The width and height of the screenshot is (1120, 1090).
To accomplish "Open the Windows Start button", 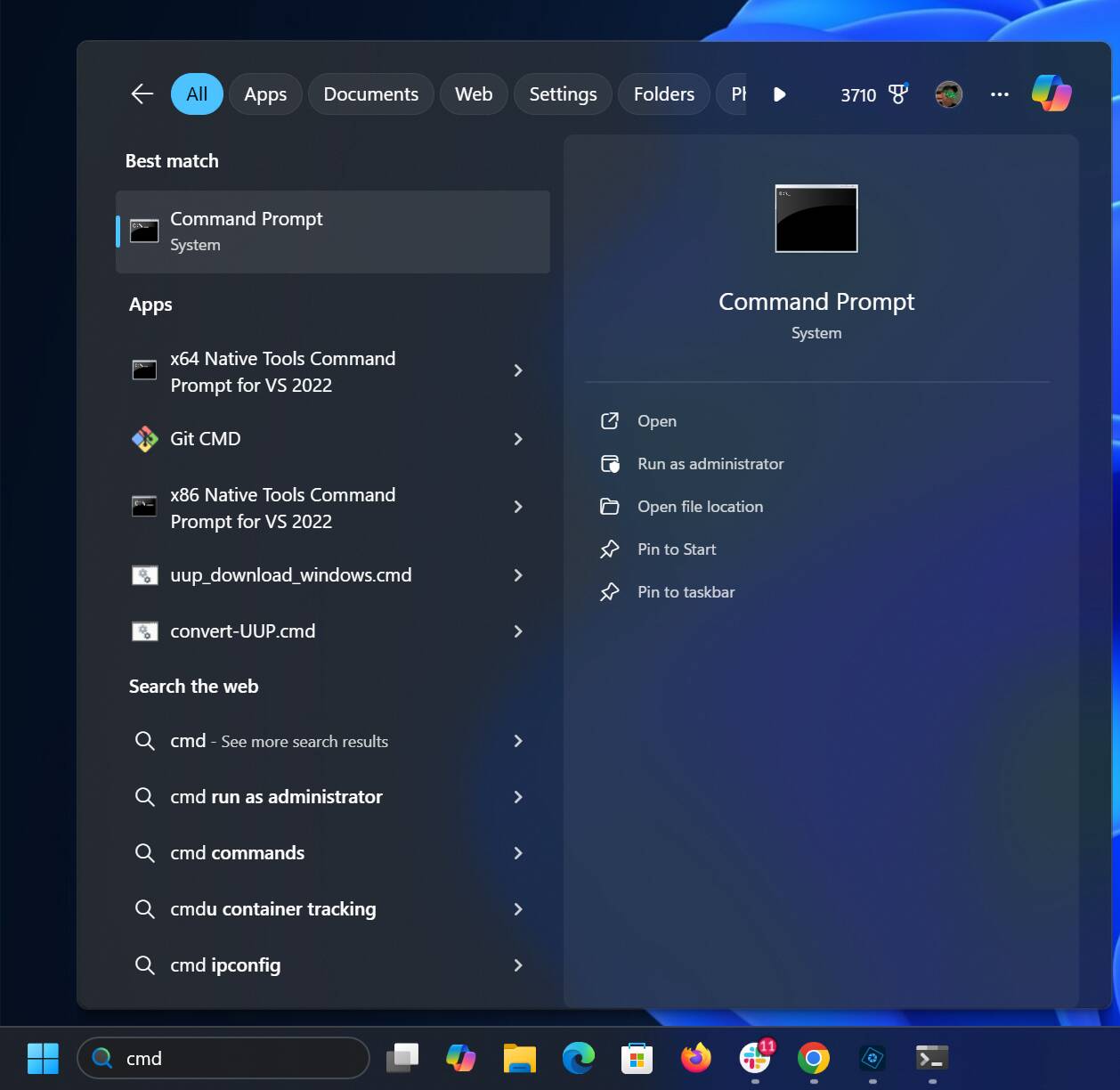I will 43,1058.
